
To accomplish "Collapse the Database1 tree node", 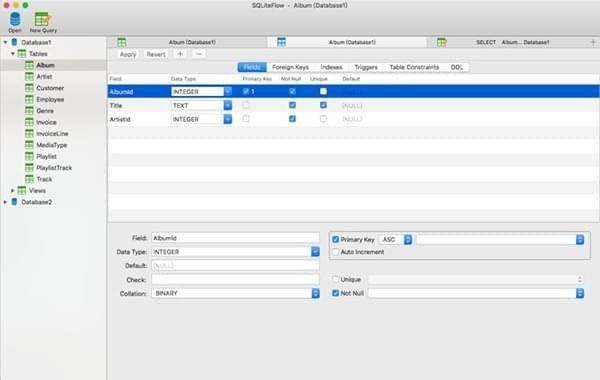I will tap(5, 42).
